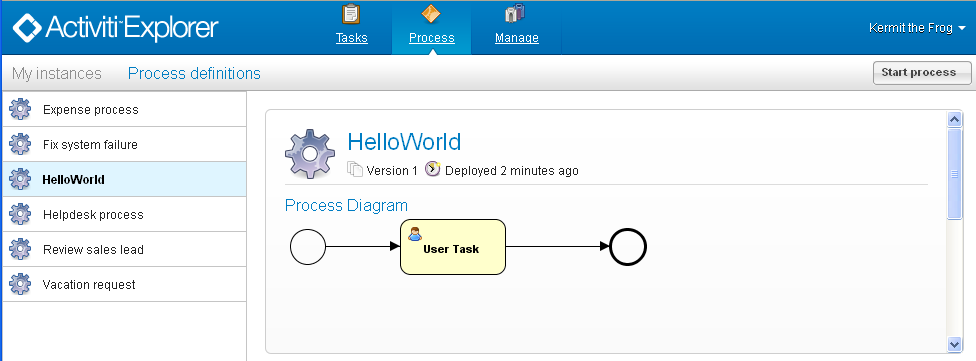Click the HelloWorld heading title
Image resolution: width=976 pixels, height=361 pixels.
404,142
